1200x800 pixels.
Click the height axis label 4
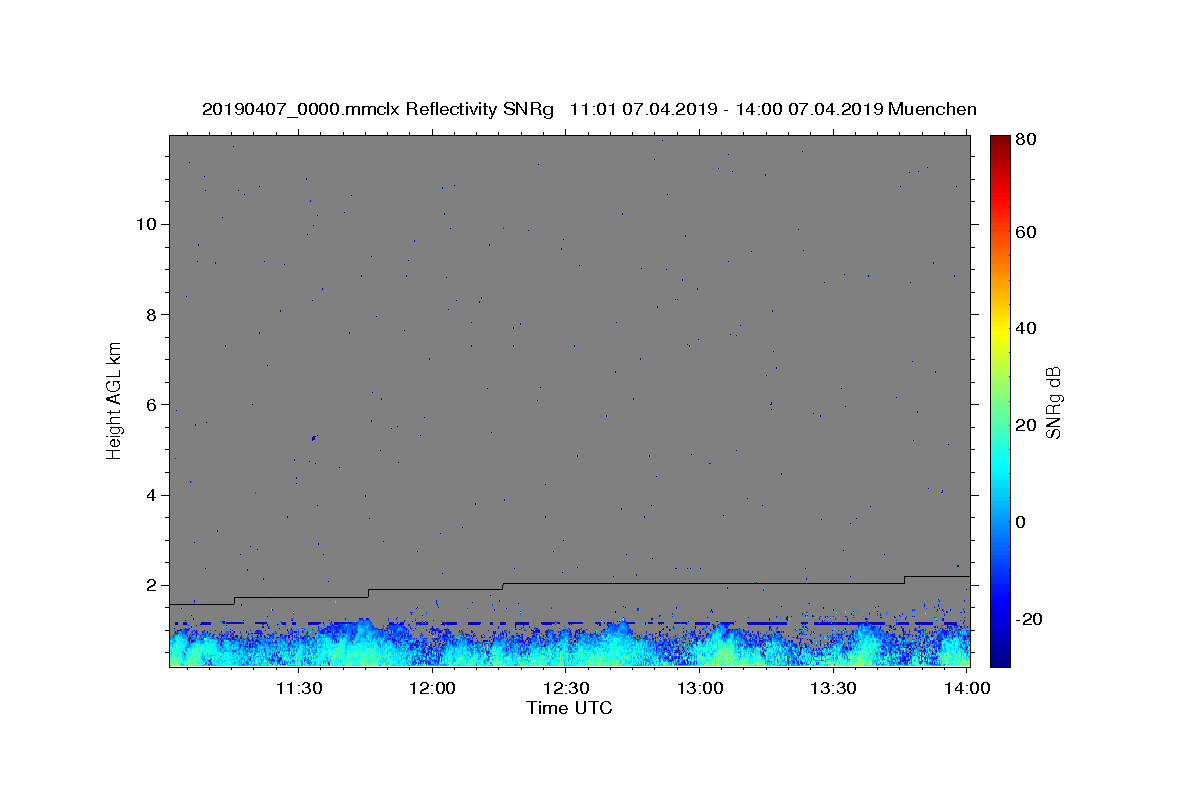point(152,495)
